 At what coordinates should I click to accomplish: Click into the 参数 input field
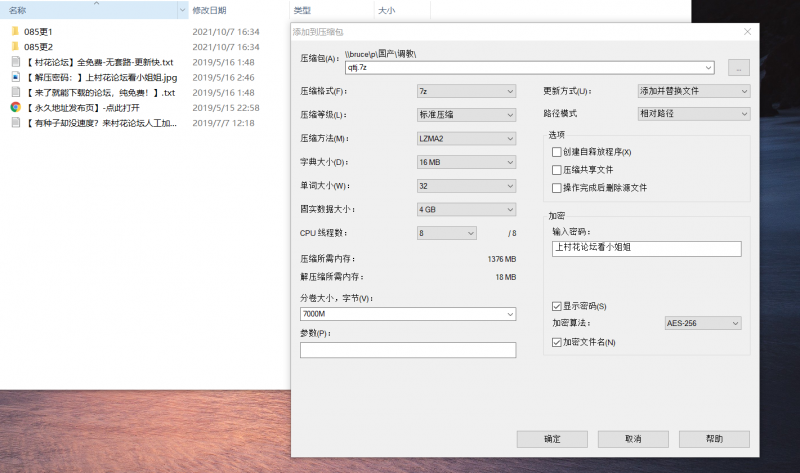click(x=408, y=350)
